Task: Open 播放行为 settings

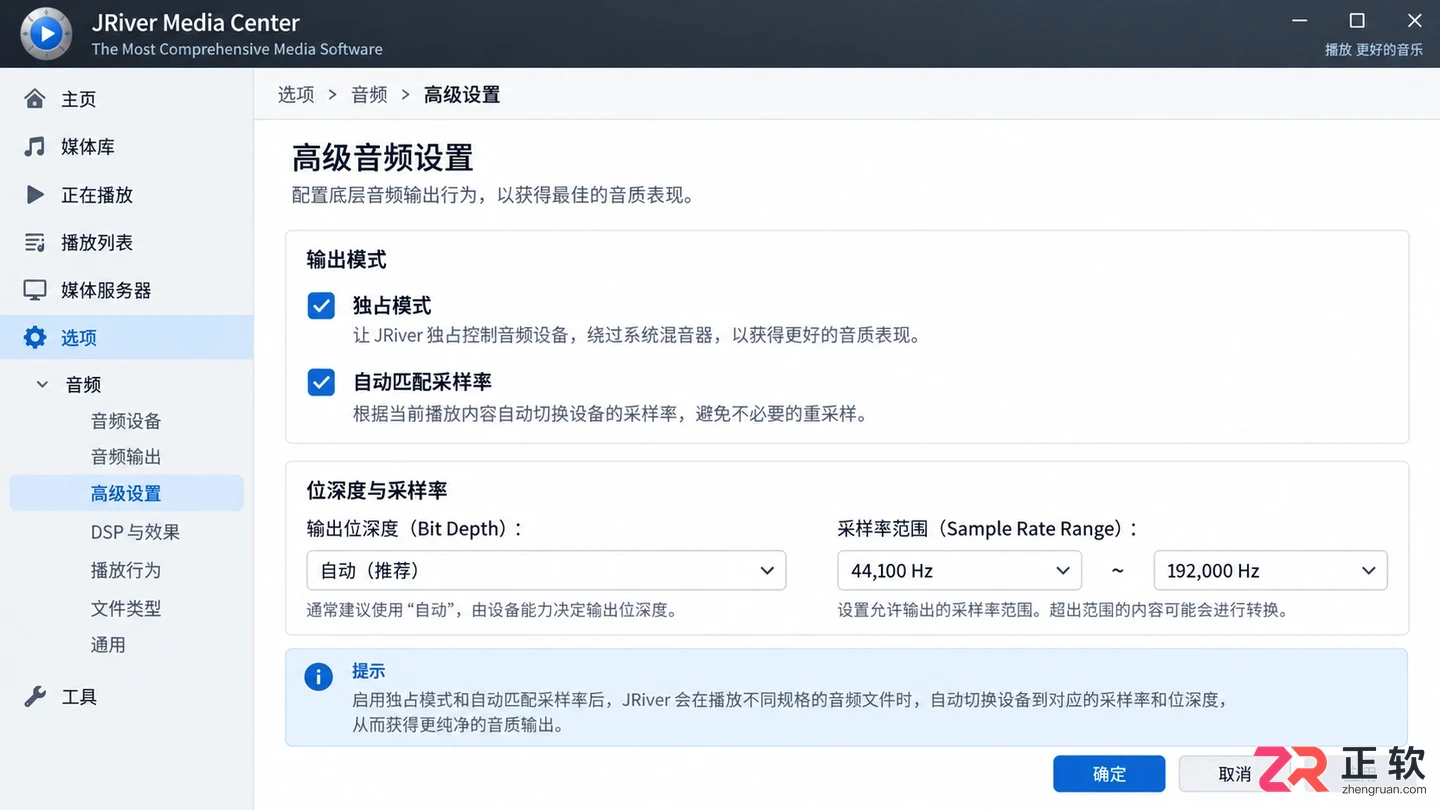Action: [126, 570]
